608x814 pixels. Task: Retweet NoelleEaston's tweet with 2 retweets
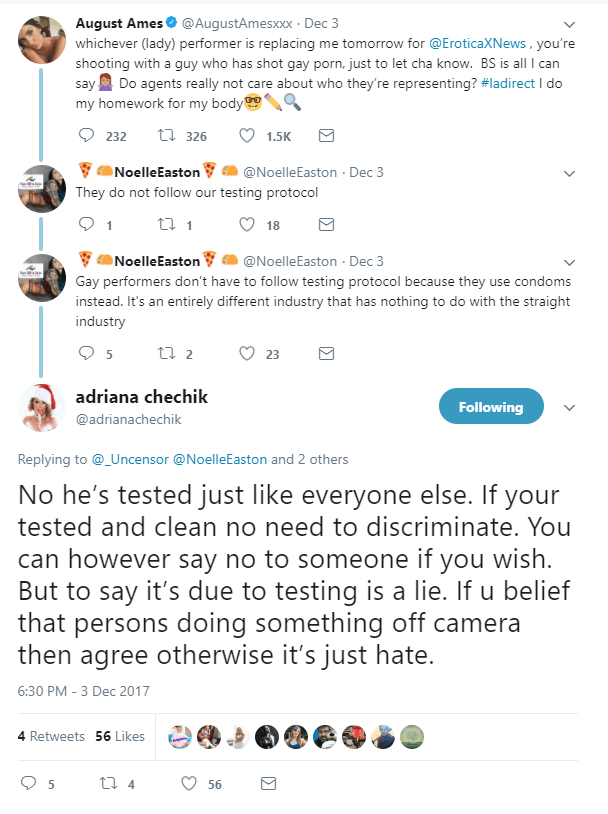[166, 353]
